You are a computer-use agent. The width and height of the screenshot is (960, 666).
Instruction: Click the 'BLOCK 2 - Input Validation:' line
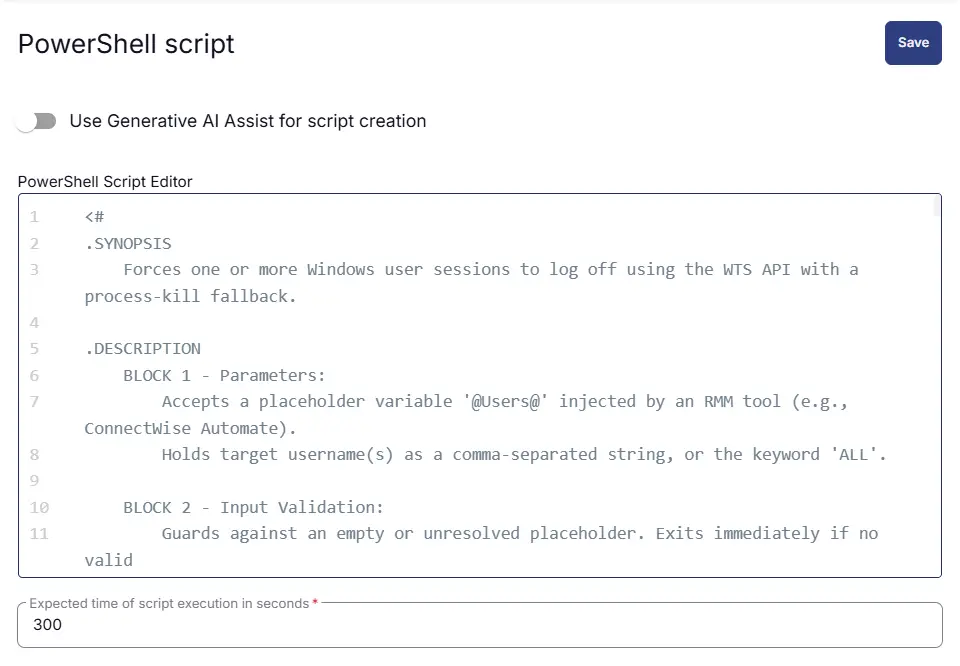tap(253, 507)
